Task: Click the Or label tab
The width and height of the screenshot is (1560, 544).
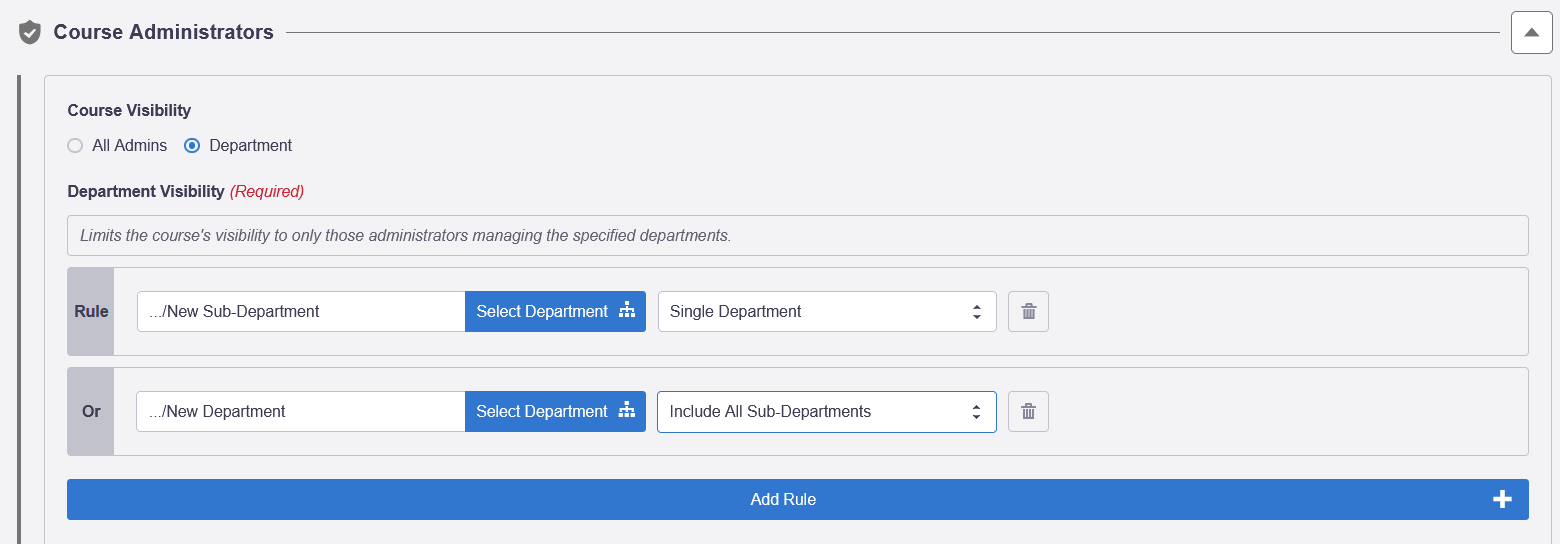Action: (x=91, y=412)
